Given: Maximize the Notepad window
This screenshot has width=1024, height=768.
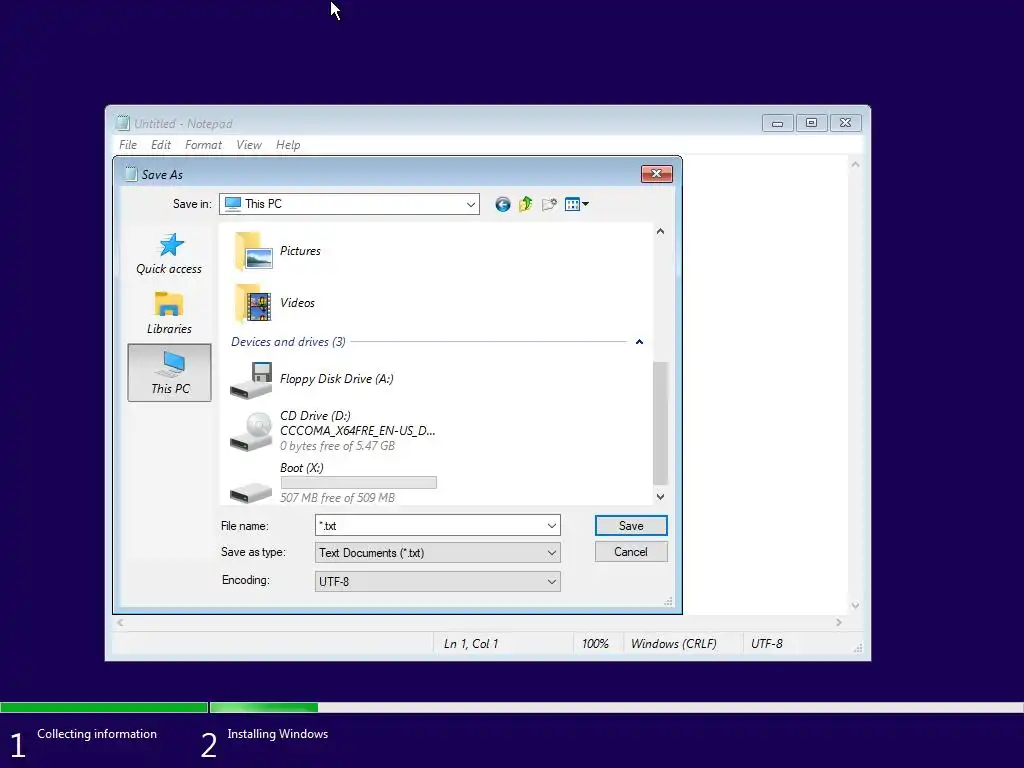Looking at the screenshot, I should click(811, 123).
